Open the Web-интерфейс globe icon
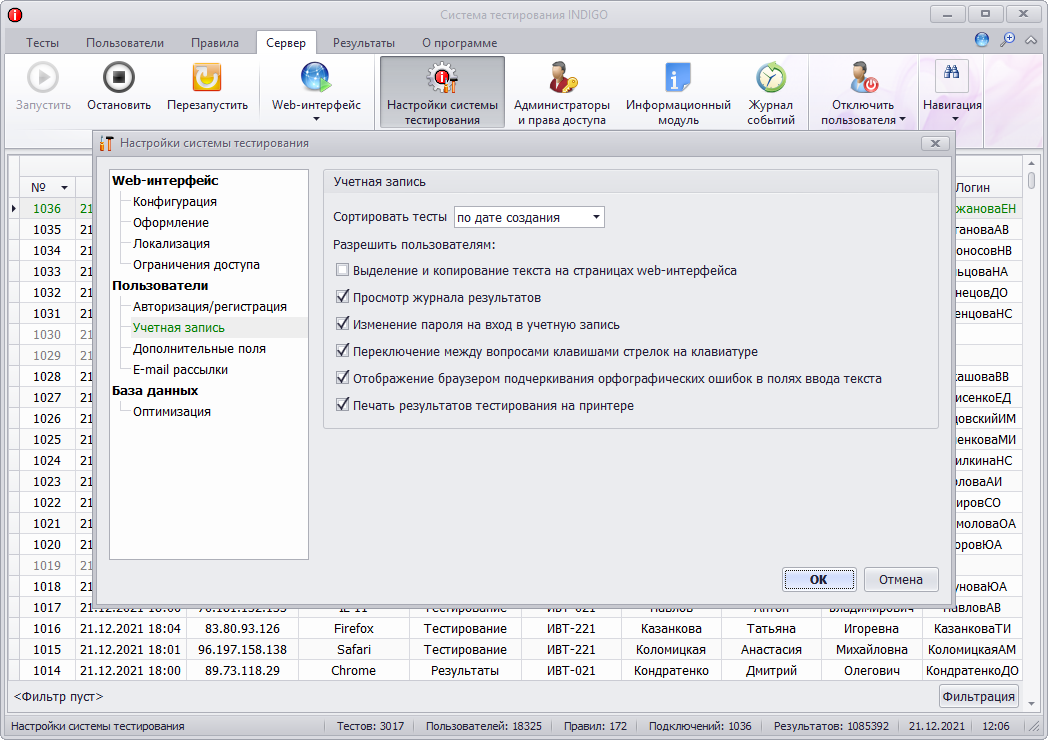This screenshot has width=1048, height=740. (315, 78)
